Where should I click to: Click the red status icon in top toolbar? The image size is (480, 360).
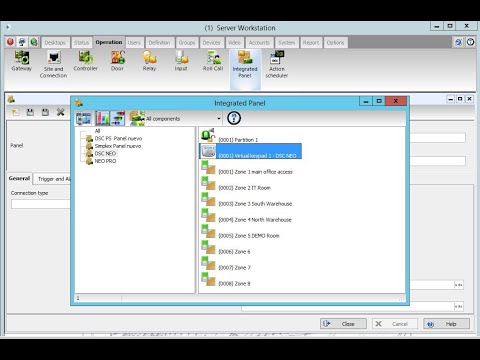click(10, 42)
